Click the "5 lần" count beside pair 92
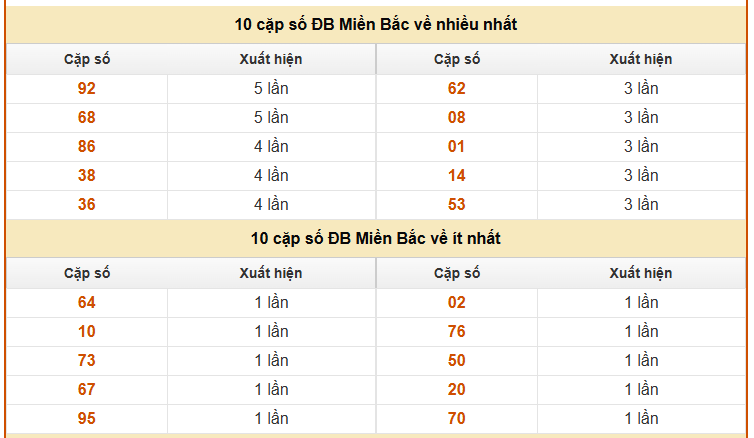The height and width of the screenshot is (438, 754). point(271,88)
